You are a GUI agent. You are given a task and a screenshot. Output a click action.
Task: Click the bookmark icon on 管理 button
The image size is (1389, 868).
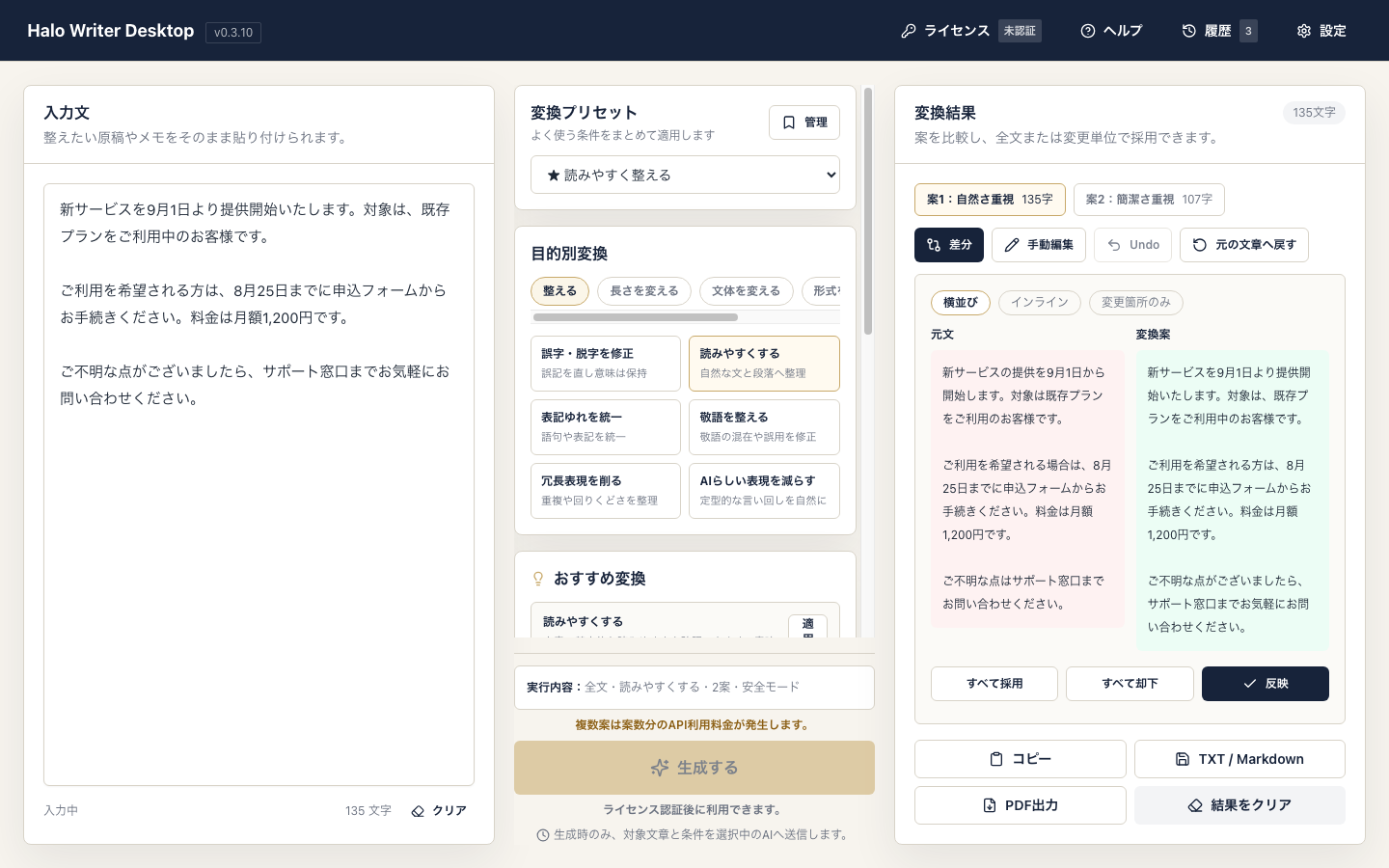coord(789,122)
